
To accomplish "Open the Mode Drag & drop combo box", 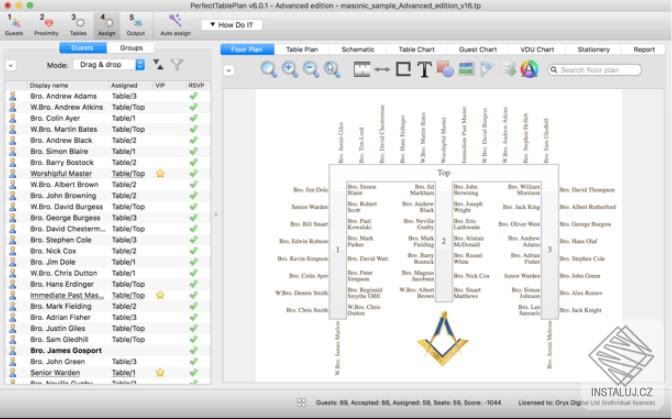I will [109, 65].
